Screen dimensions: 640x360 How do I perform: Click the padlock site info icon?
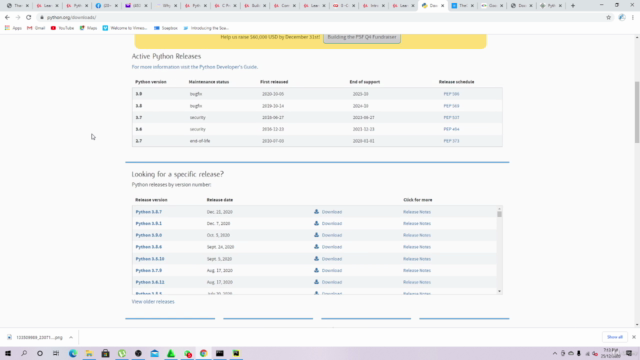pos(42,18)
